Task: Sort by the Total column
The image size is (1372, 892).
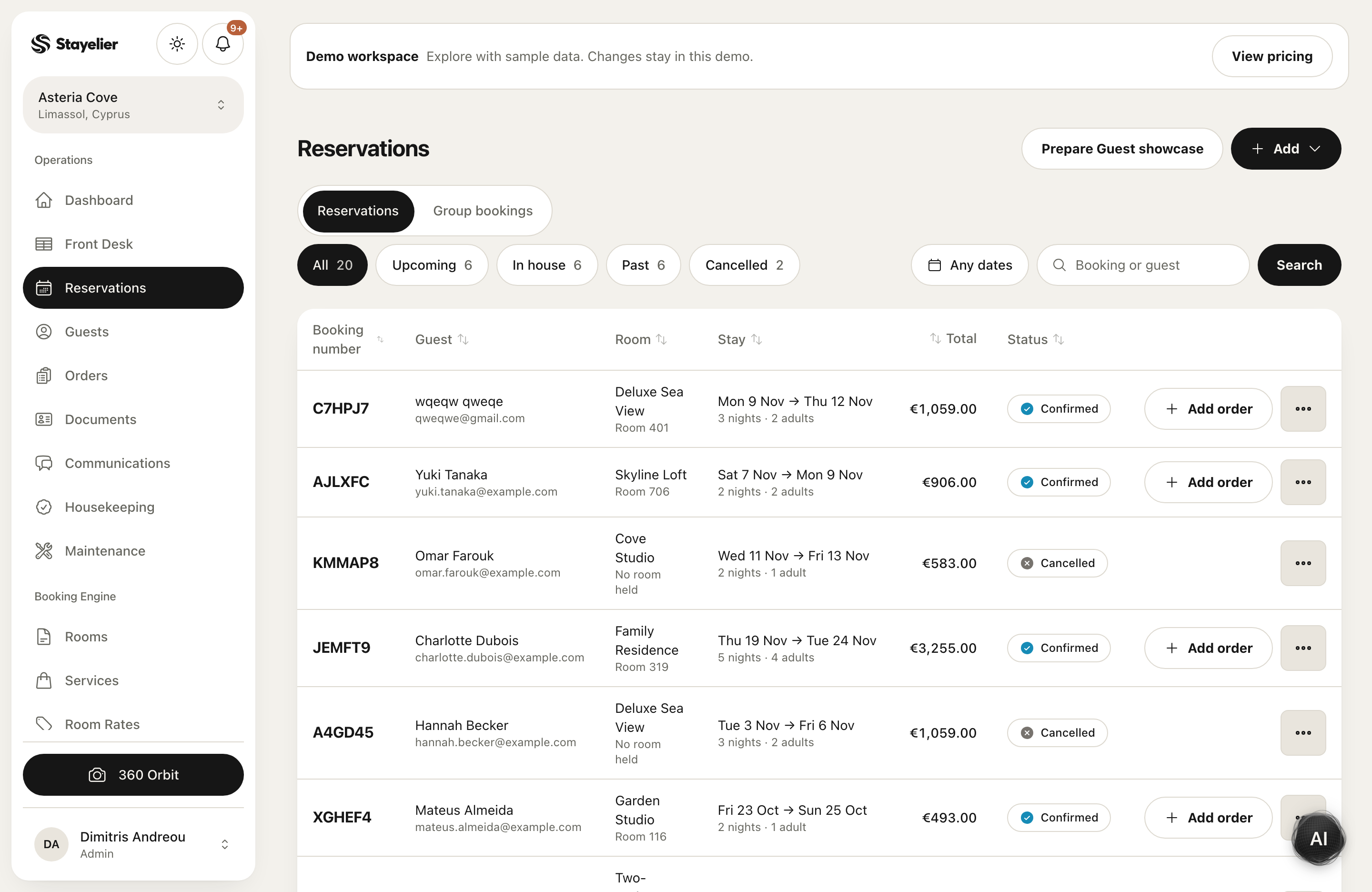Action: 953,338
